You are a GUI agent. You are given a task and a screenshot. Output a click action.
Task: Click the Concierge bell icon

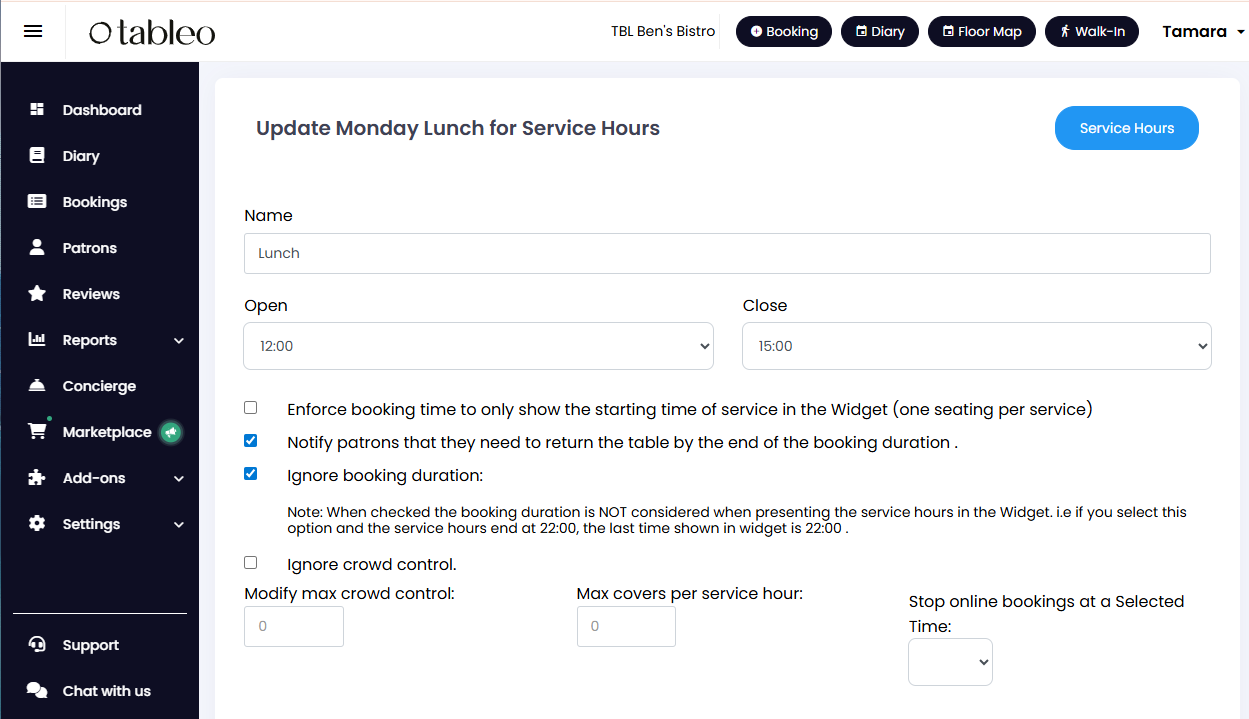[37, 386]
